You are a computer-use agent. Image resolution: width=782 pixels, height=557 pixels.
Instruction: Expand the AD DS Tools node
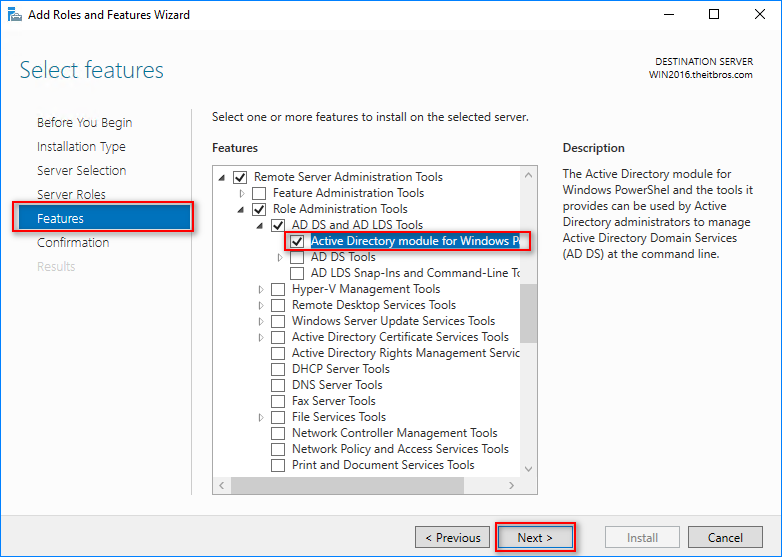[280, 257]
